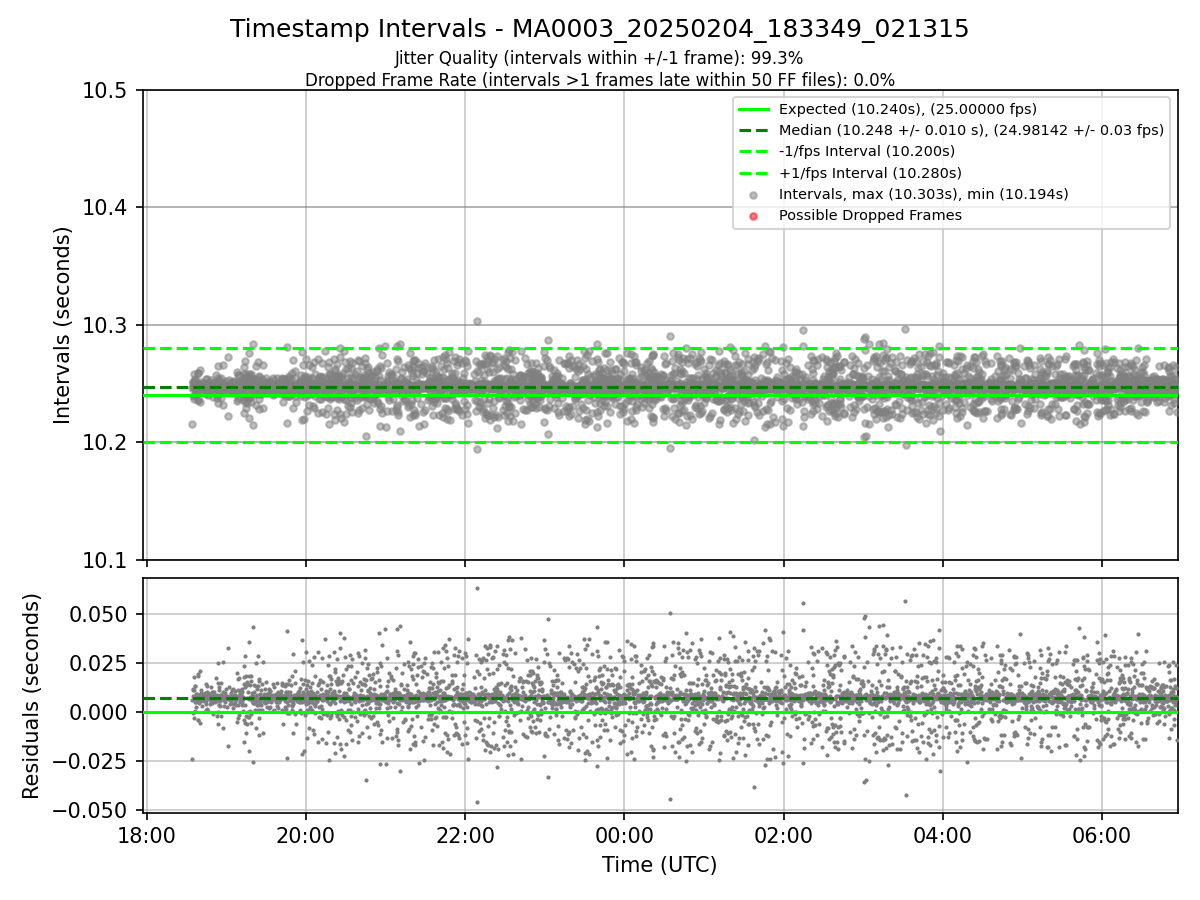Click the solid green line sample for 'Expected'

click(753, 109)
